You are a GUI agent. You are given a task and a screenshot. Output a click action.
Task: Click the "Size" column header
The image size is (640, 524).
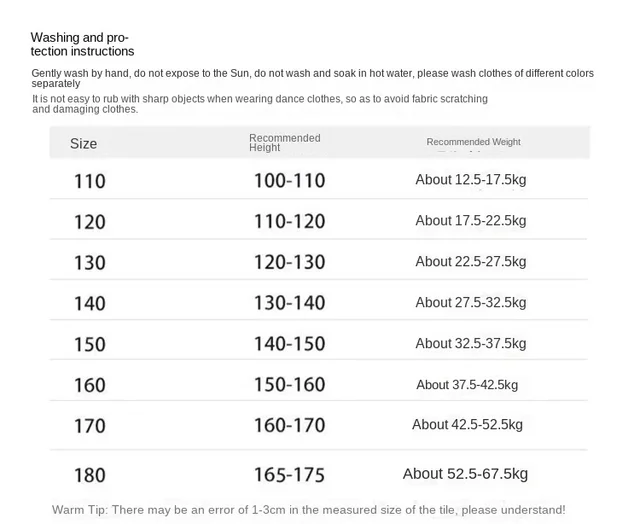[x=84, y=144]
